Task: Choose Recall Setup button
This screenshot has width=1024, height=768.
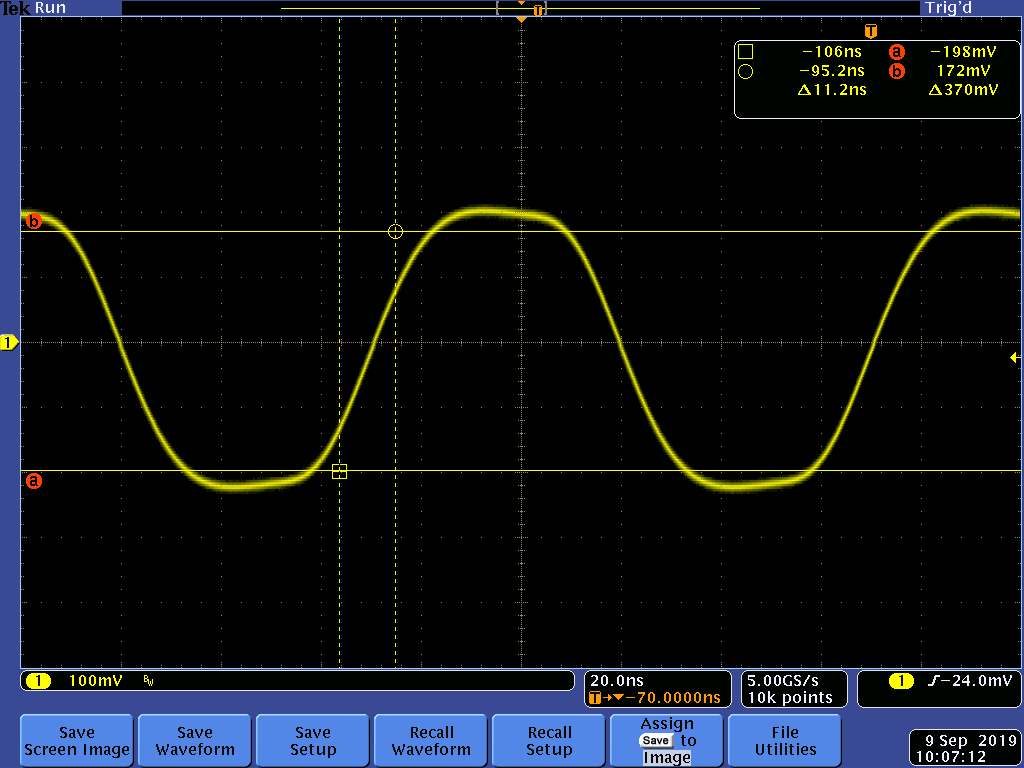Action: pos(549,741)
